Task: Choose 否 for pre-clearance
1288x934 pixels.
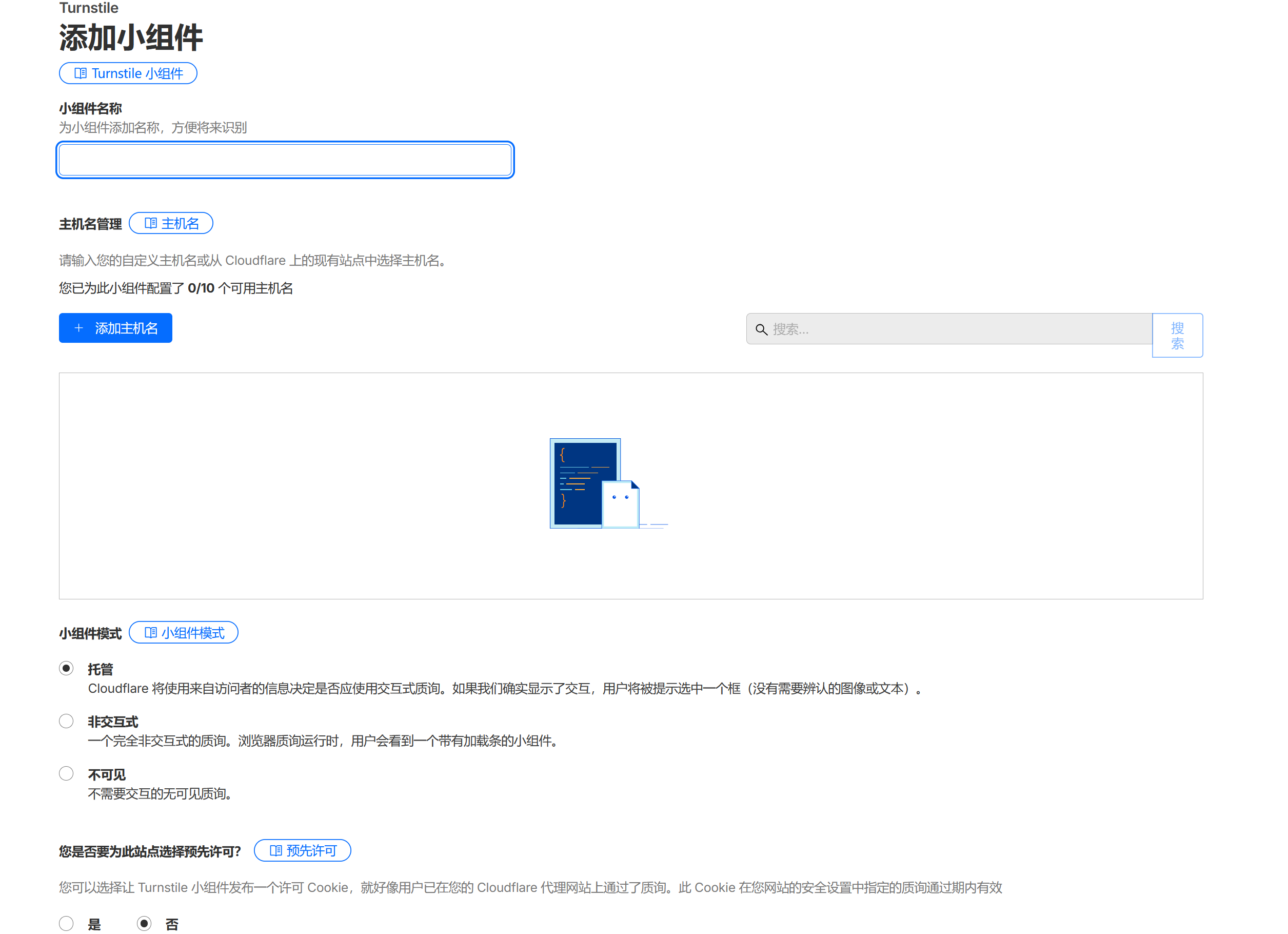Action: point(144,924)
